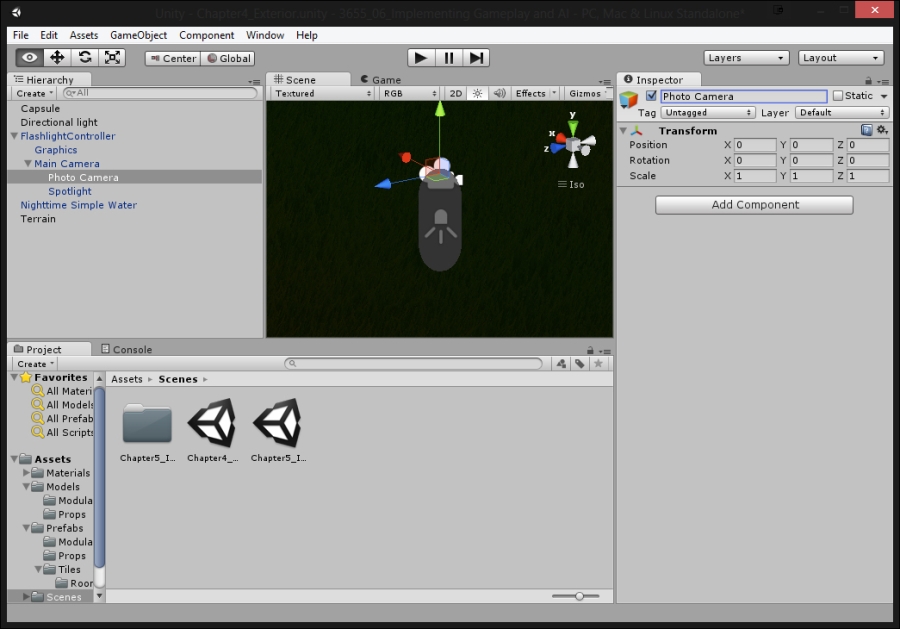This screenshot has width=900, height=629.
Task: Open the Project Create dropdown
Action: (x=35, y=364)
